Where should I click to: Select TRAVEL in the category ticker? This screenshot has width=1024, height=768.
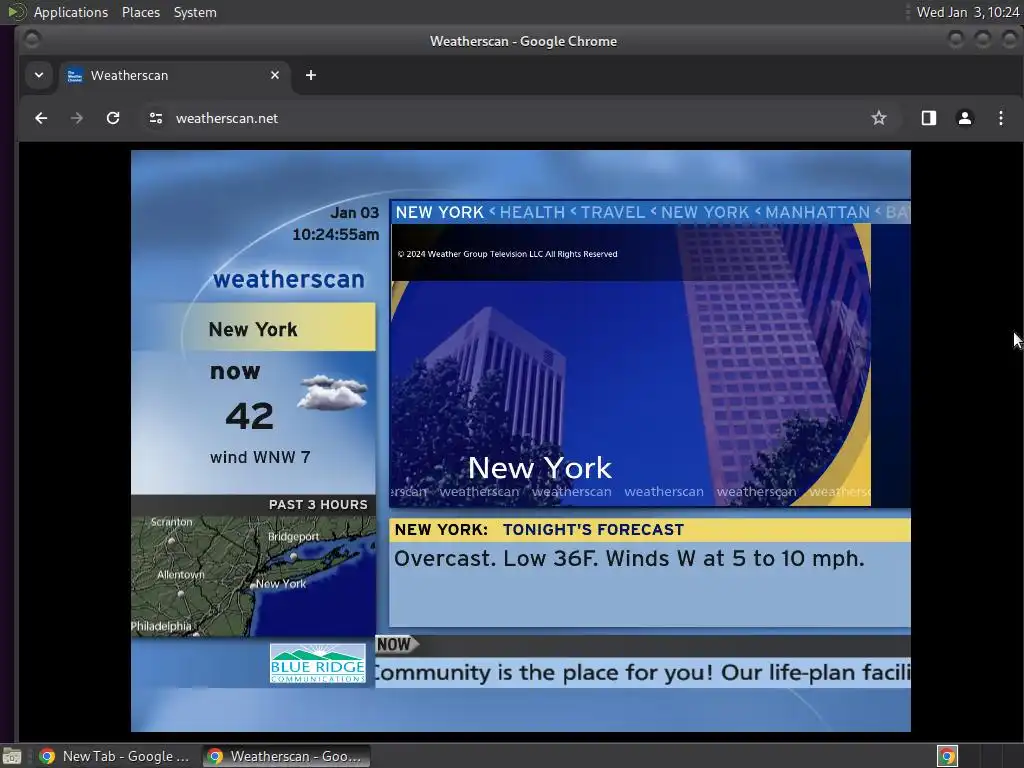pos(613,212)
